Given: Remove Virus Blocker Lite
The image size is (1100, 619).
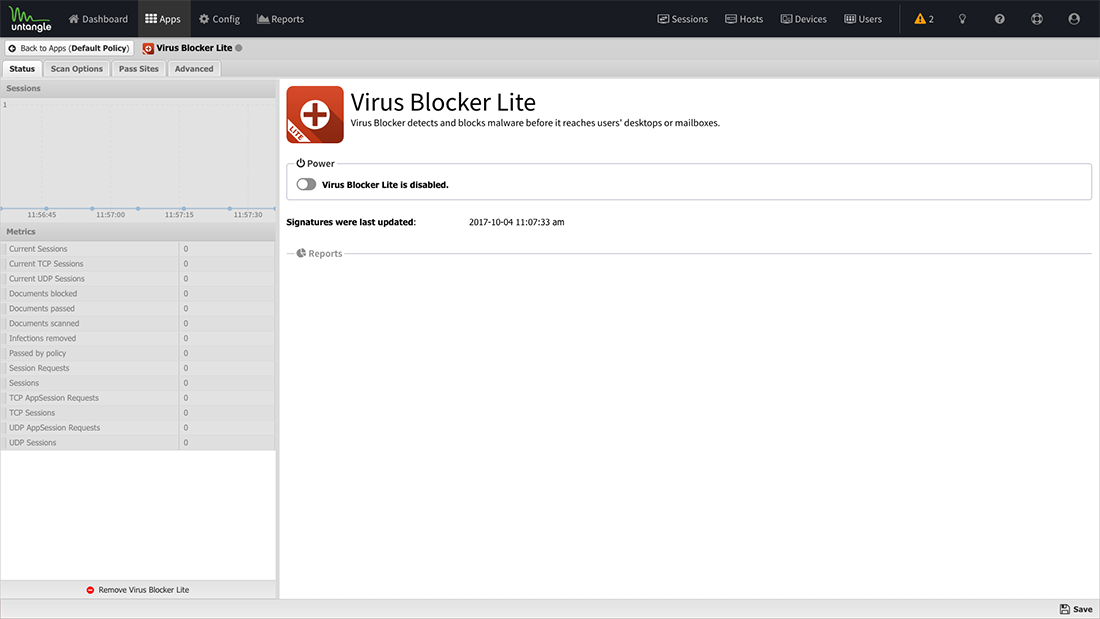Looking at the screenshot, I should click(138, 590).
